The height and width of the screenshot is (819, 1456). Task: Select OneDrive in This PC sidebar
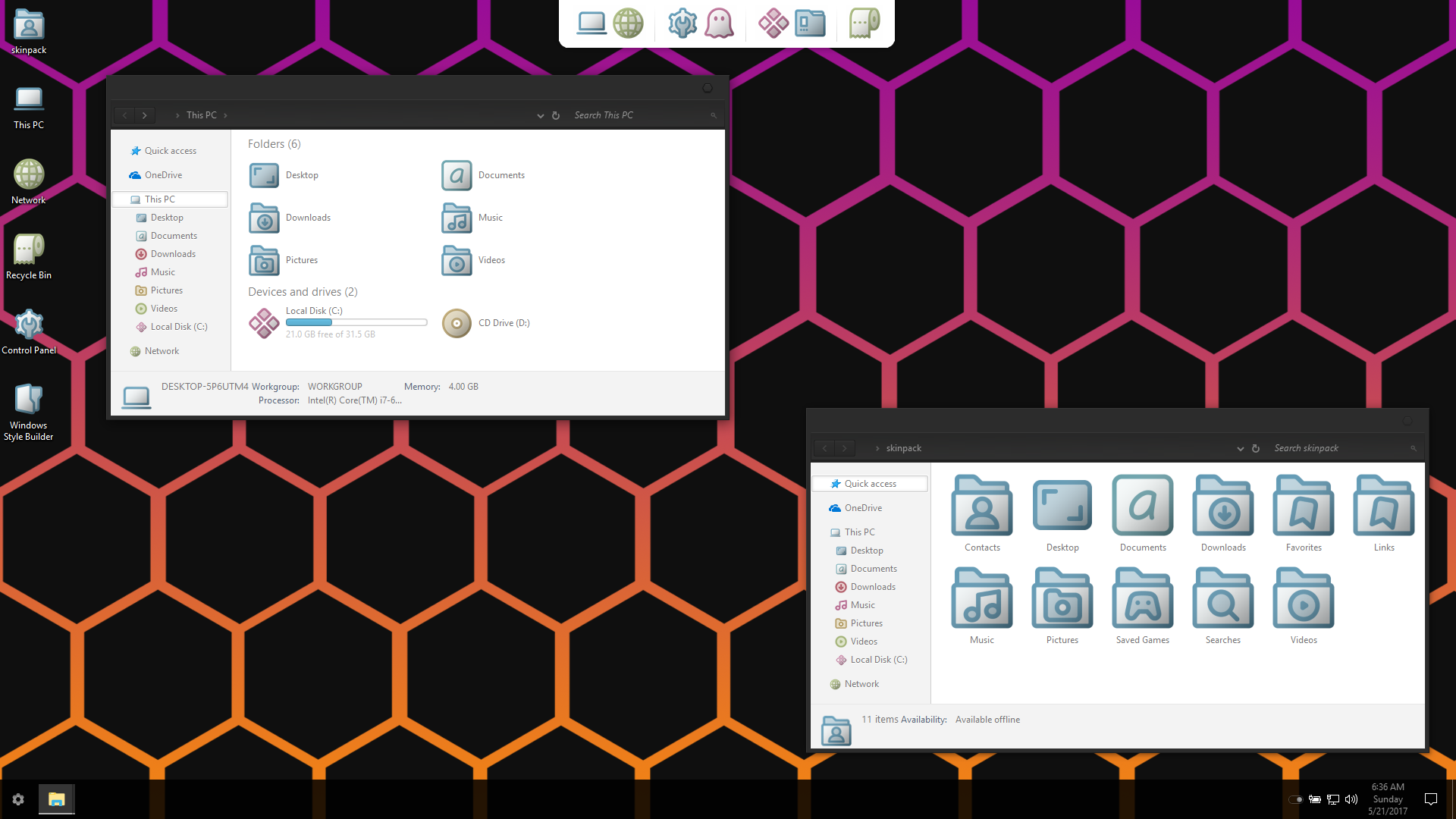click(x=163, y=175)
